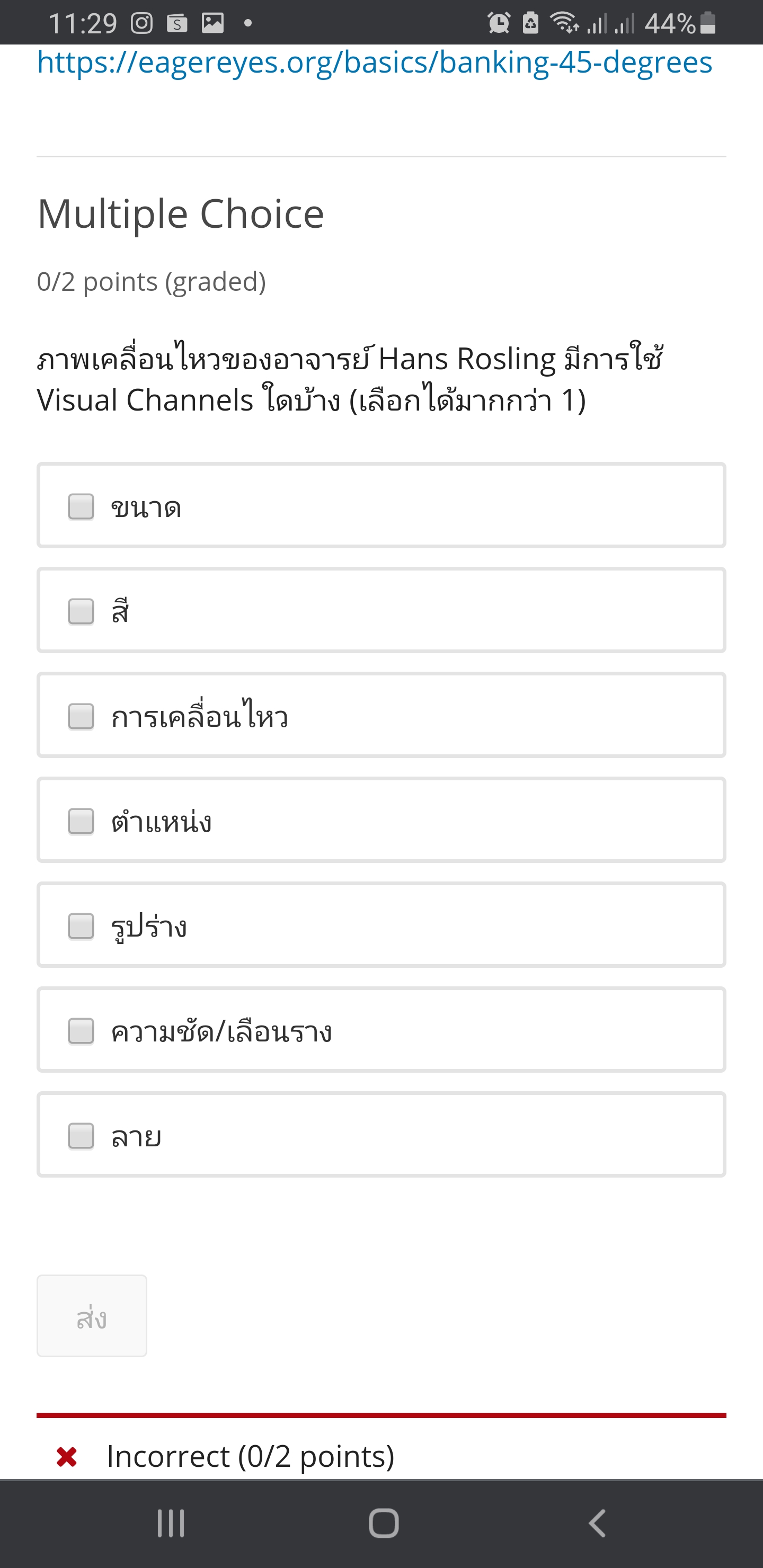
Task: Tap the battery level icon
Action: point(707,23)
